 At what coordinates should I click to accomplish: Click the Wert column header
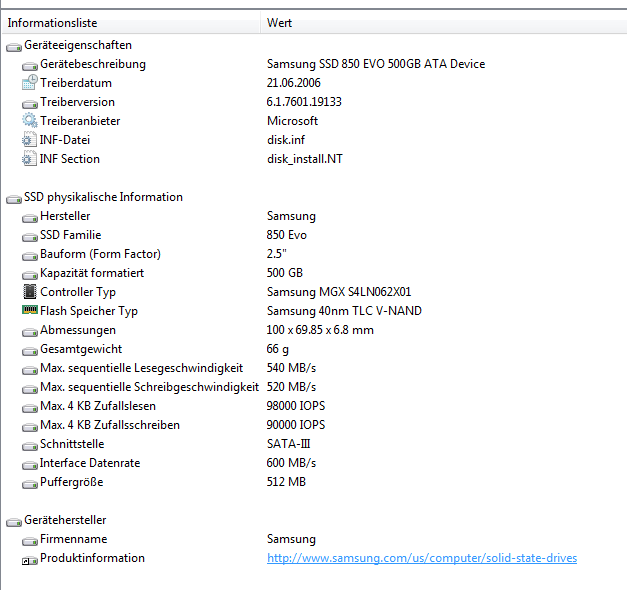tap(444, 23)
